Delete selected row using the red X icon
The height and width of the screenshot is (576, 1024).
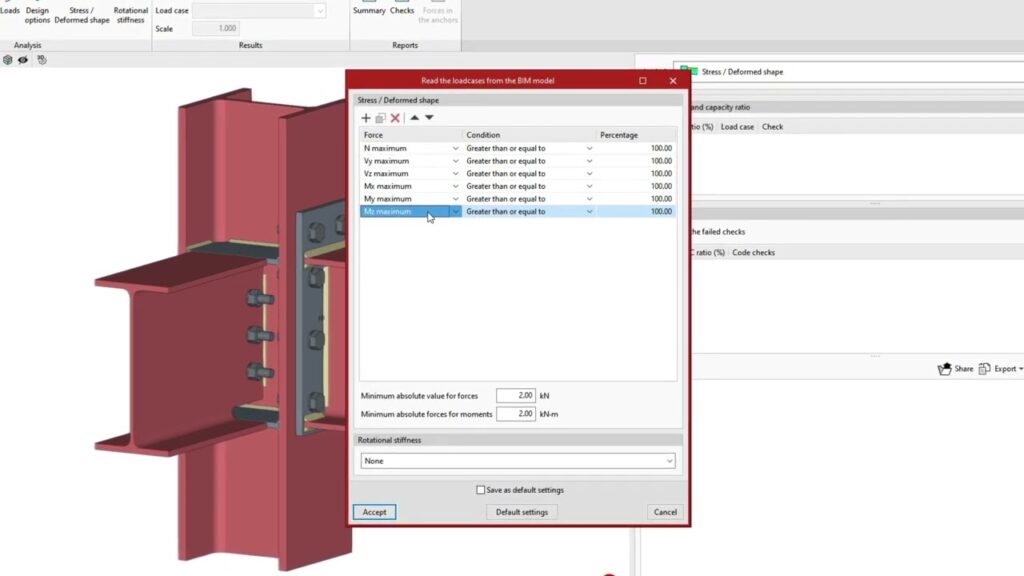[395, 118]
